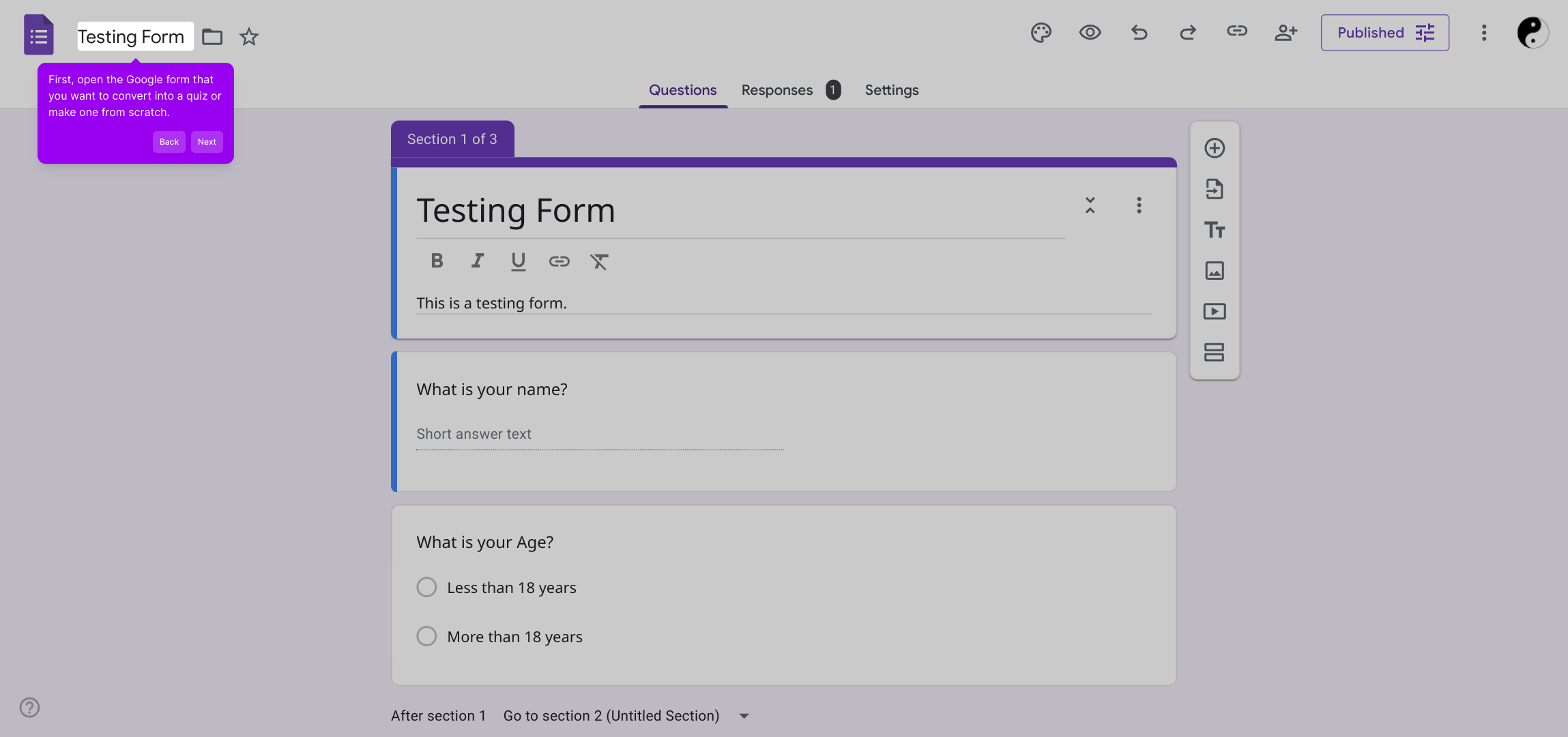1568x737 pixels.
Task: Open the Settings tab
Action: click(x=891, y=90)
